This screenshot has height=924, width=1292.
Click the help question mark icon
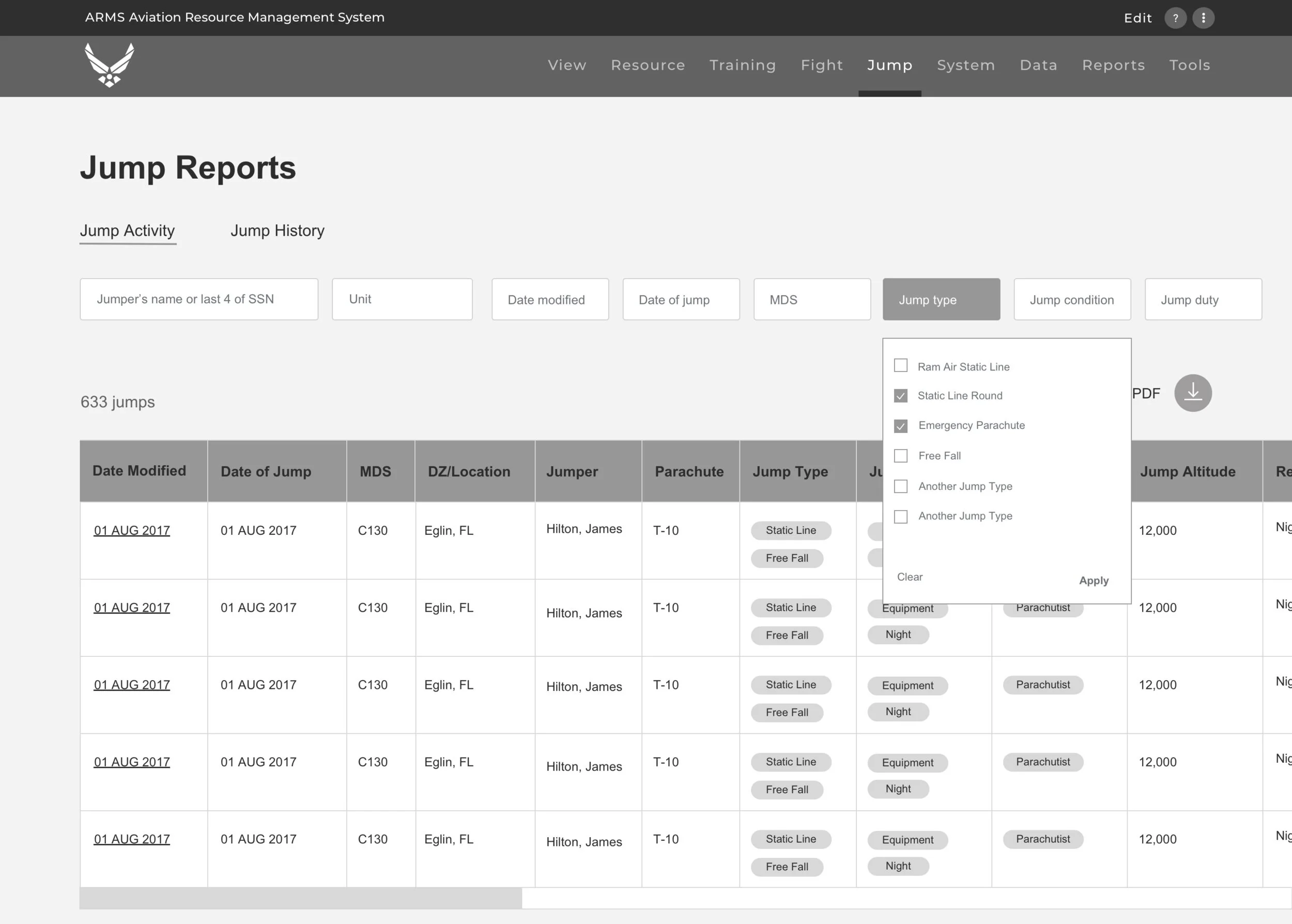[x=1175, y=18]
